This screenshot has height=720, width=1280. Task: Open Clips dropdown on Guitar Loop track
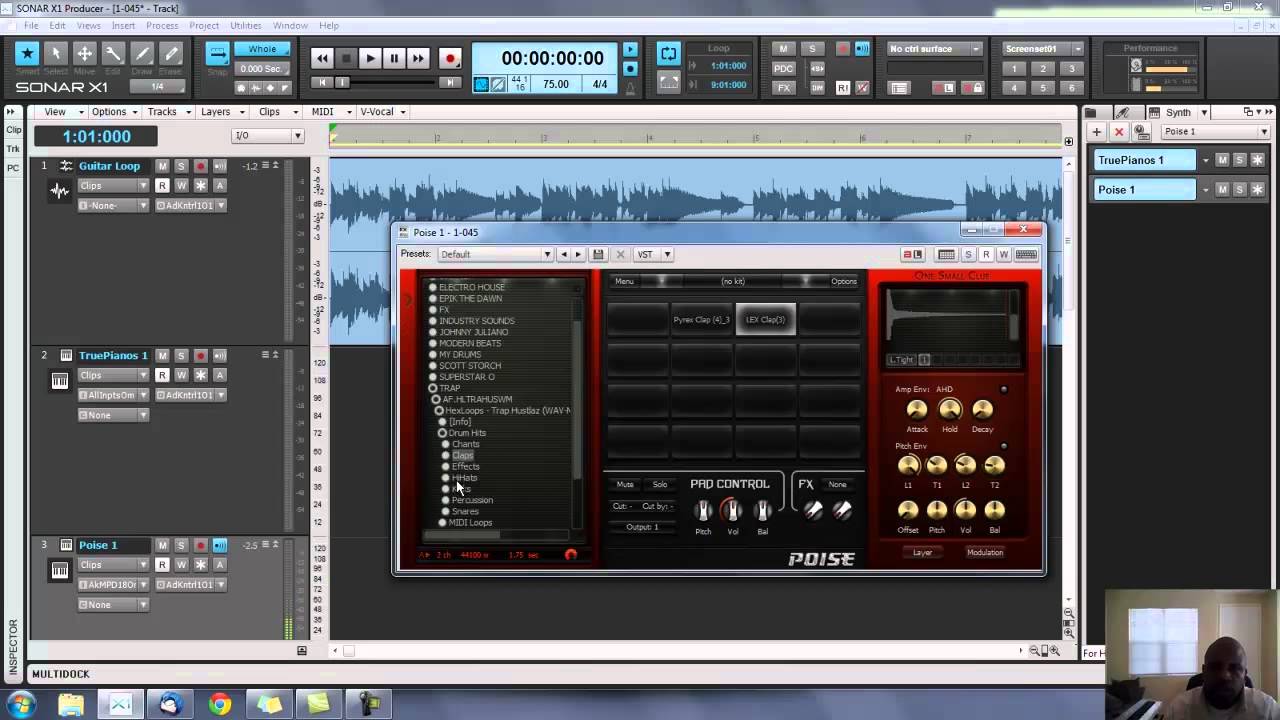click(113, 186)
